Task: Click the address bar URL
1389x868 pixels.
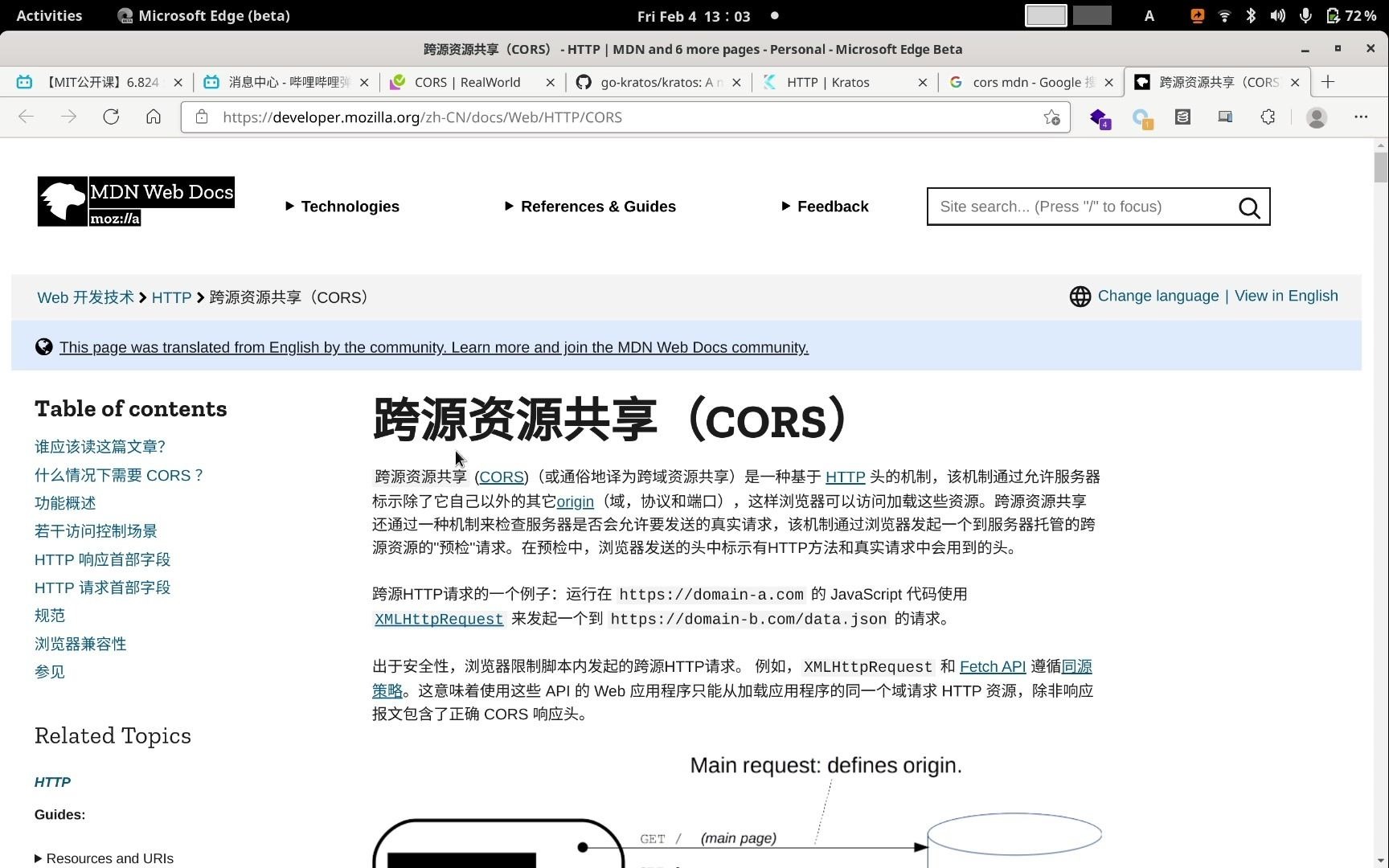Action: tap(422, 117)
